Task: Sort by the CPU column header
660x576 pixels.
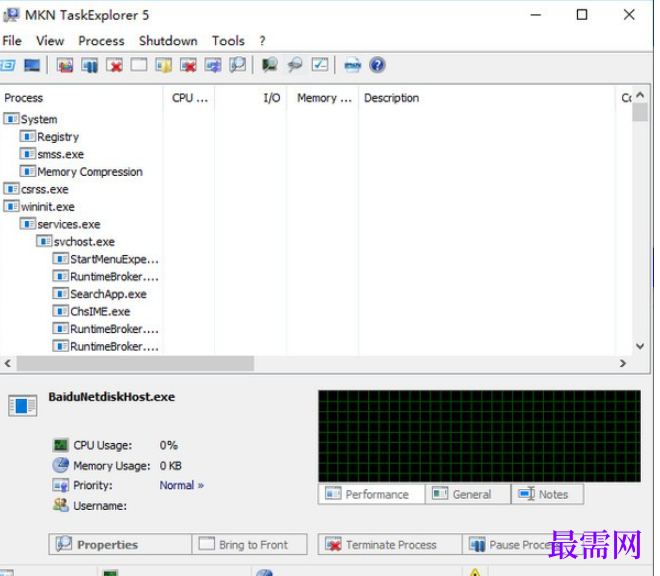Action: point(189,98)
